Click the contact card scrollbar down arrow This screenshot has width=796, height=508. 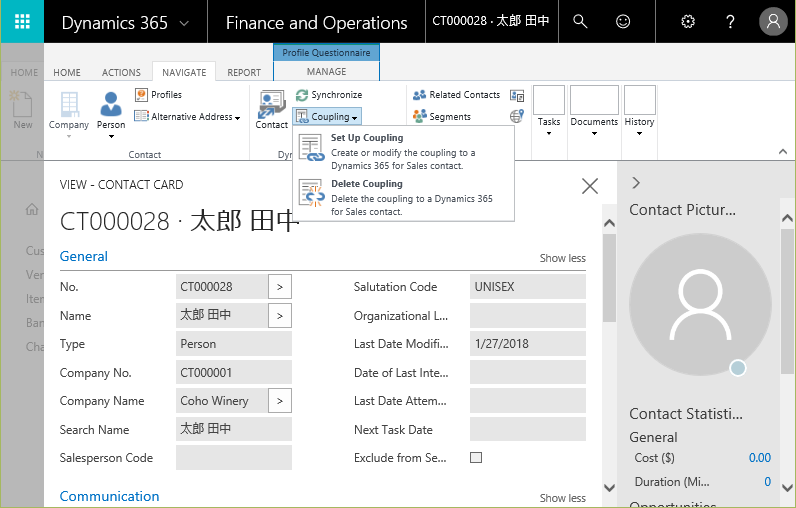point(609,488)
